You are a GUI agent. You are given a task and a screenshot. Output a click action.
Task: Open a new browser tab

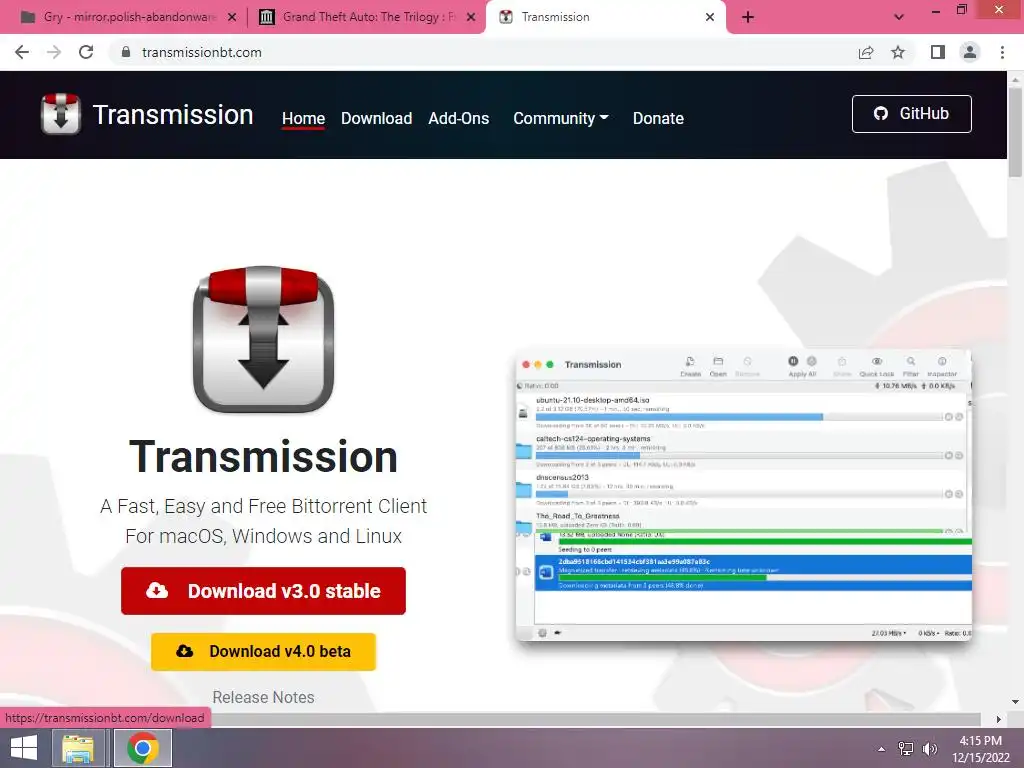click(x=748, y=17)
